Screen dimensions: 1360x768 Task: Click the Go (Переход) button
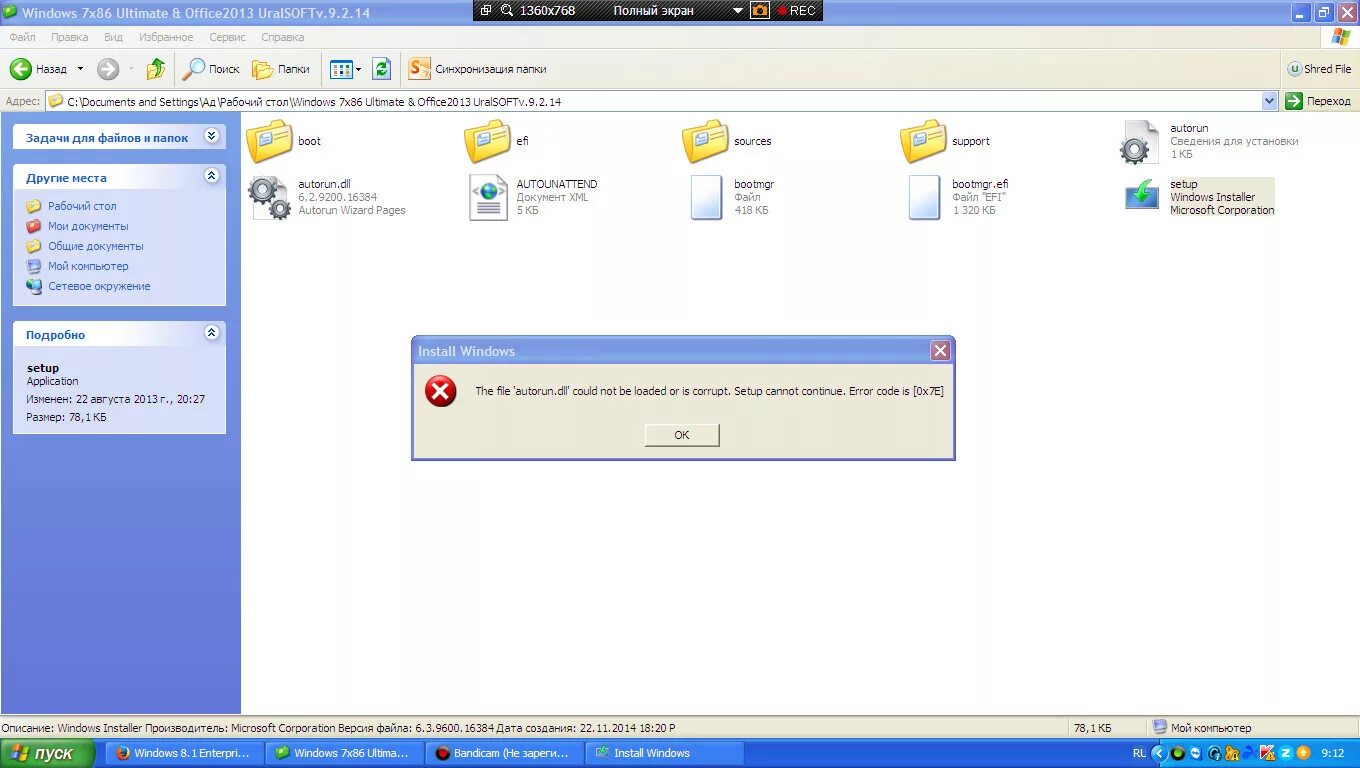tap(1318, 101)
